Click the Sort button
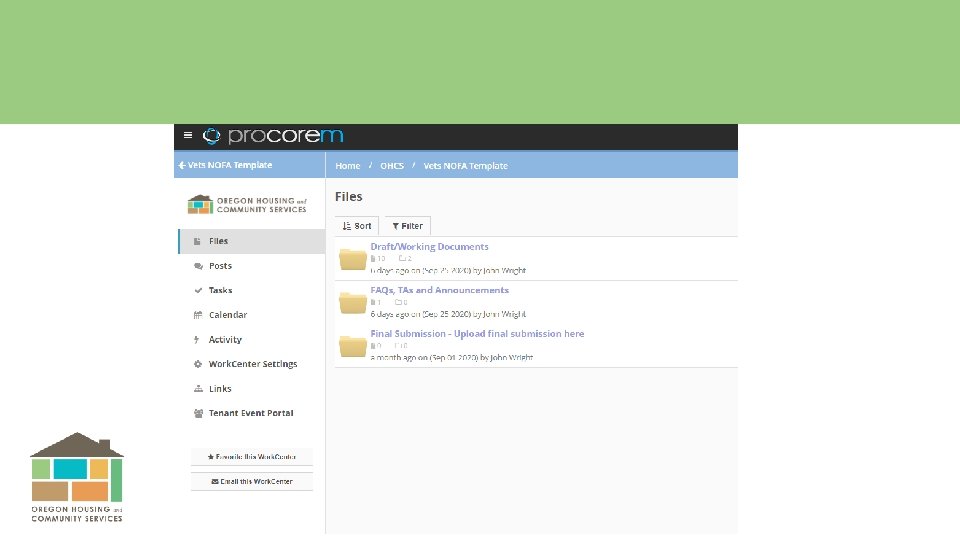 tap(357, 226)
